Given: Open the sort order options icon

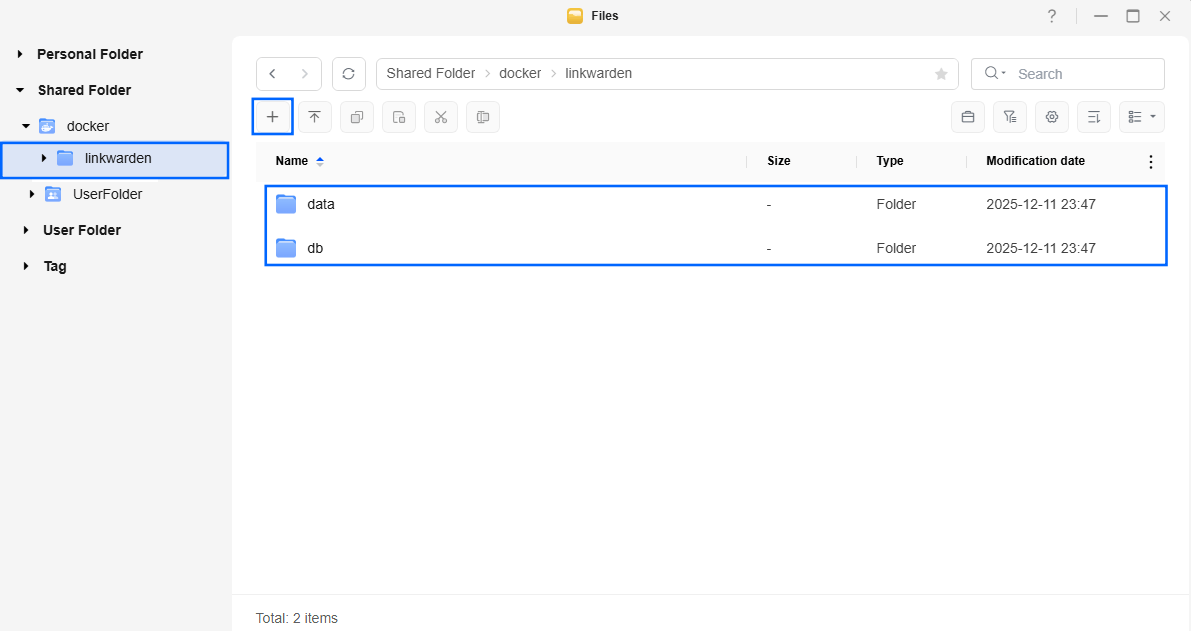Looking at the screenshot, I should pos(1093,117).
